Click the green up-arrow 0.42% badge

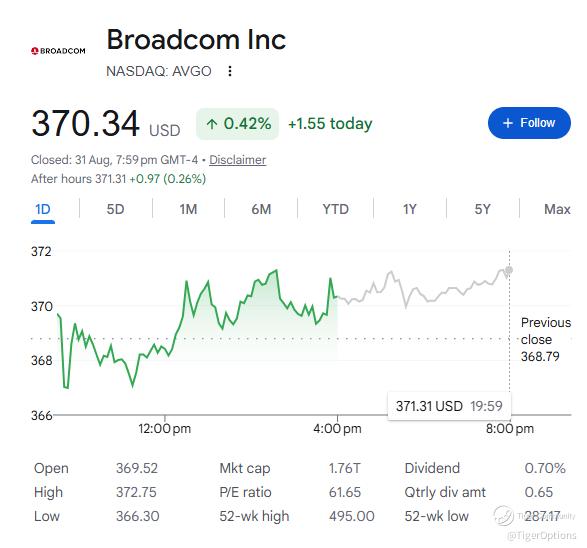pyautogui.click(x=237, y=124)
